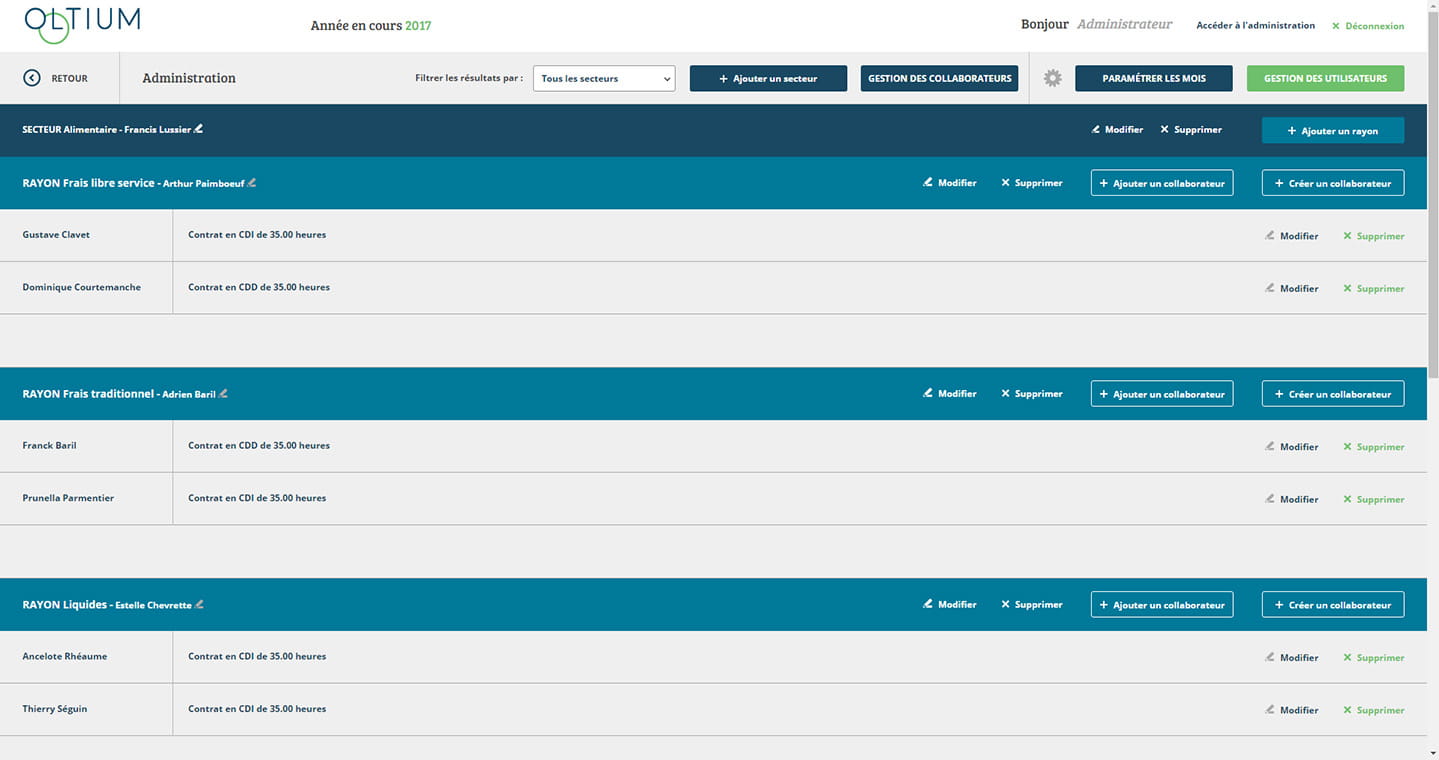Create collaborateur in Frais traditionnel

[x=1333, y=394]
